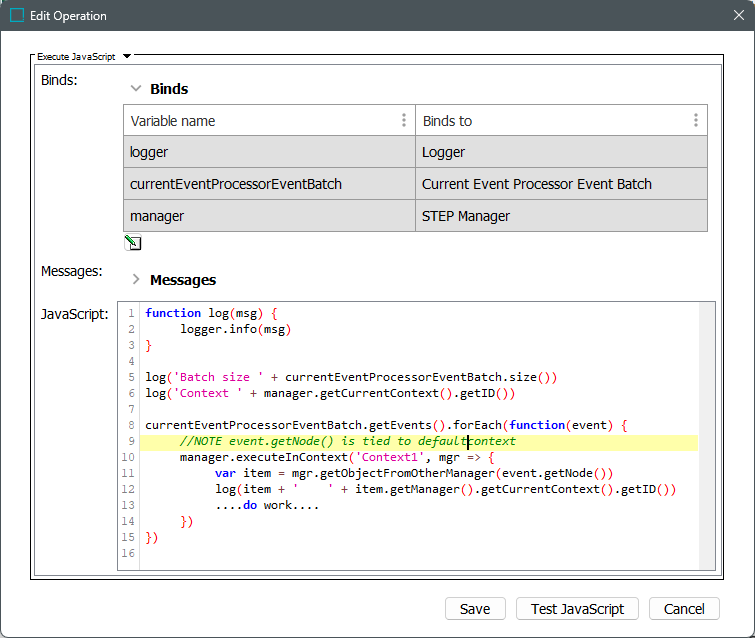Open the Binds to column options menu
The width and height of the screenshot is (755, 638).
click(696, 120)
